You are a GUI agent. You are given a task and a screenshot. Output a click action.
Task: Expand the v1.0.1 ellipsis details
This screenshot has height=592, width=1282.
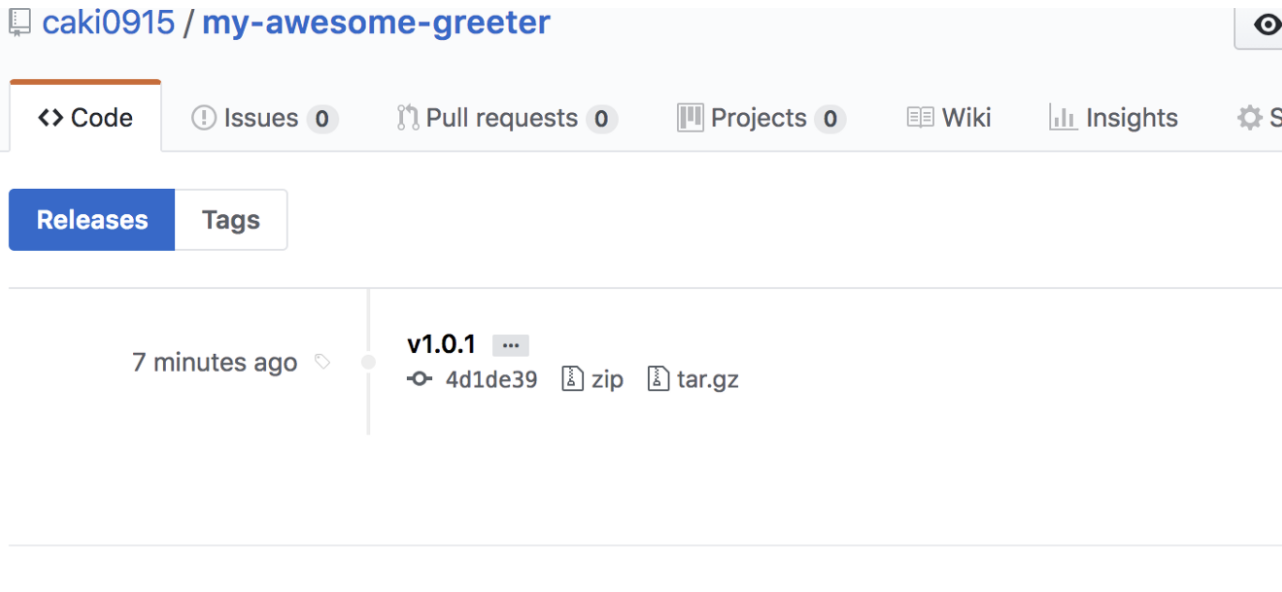pos(510,345)
